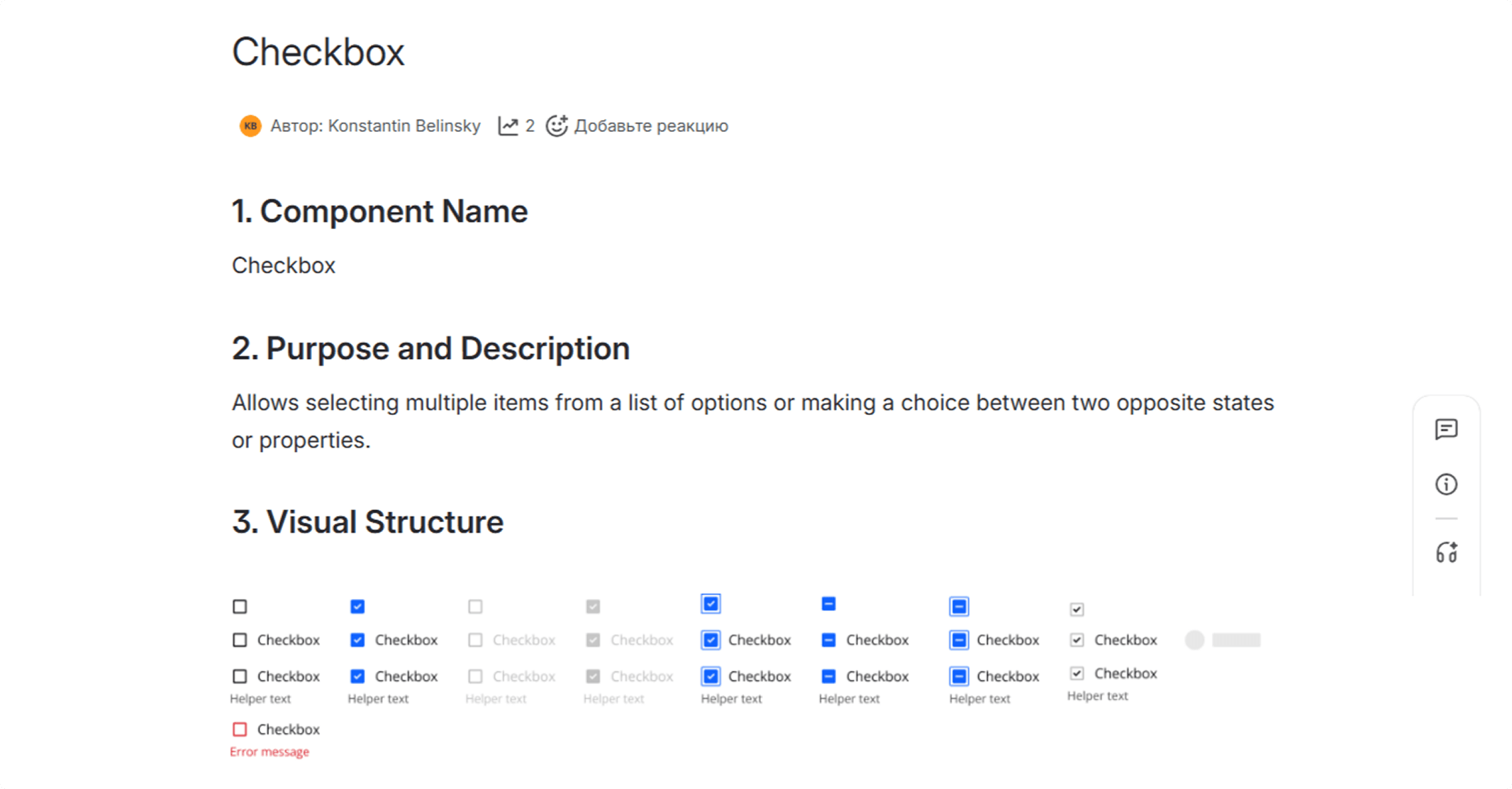
Task: Click the "Добавьте реакцию" text
Action: point(651,126)
